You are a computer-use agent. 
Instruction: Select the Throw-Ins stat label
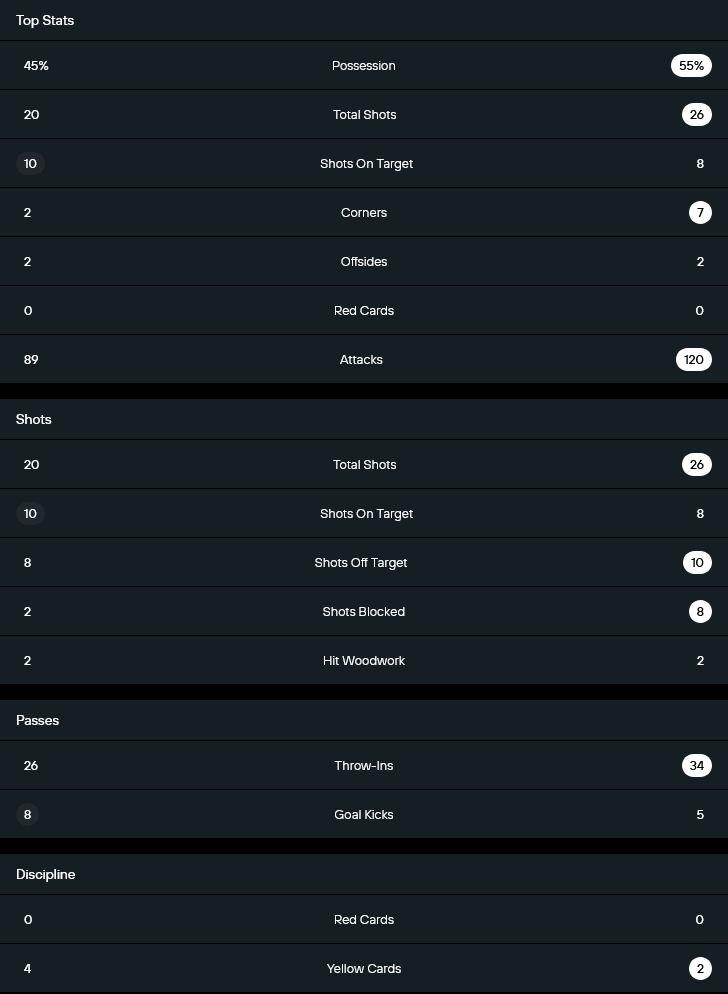coord(364,766)
